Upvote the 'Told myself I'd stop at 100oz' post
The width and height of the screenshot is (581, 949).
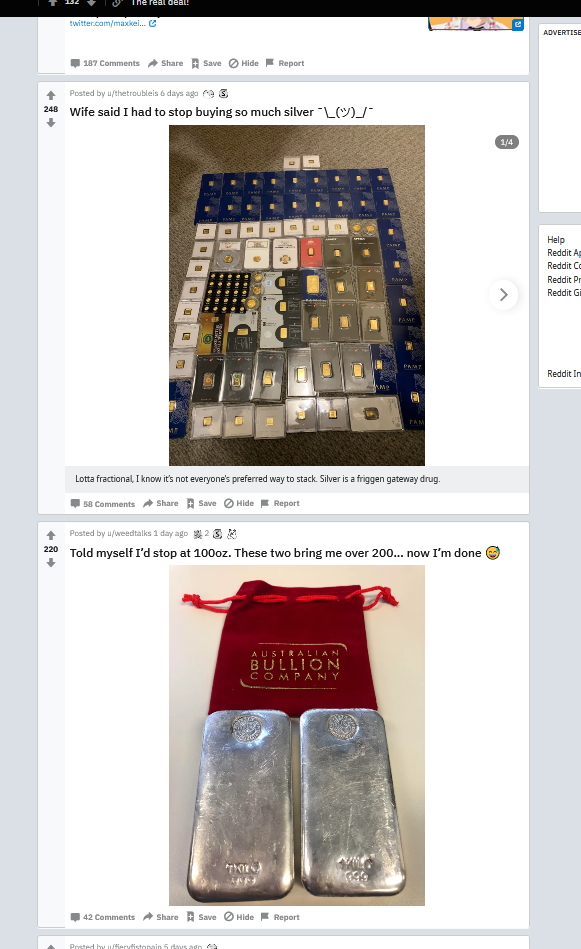51,536
